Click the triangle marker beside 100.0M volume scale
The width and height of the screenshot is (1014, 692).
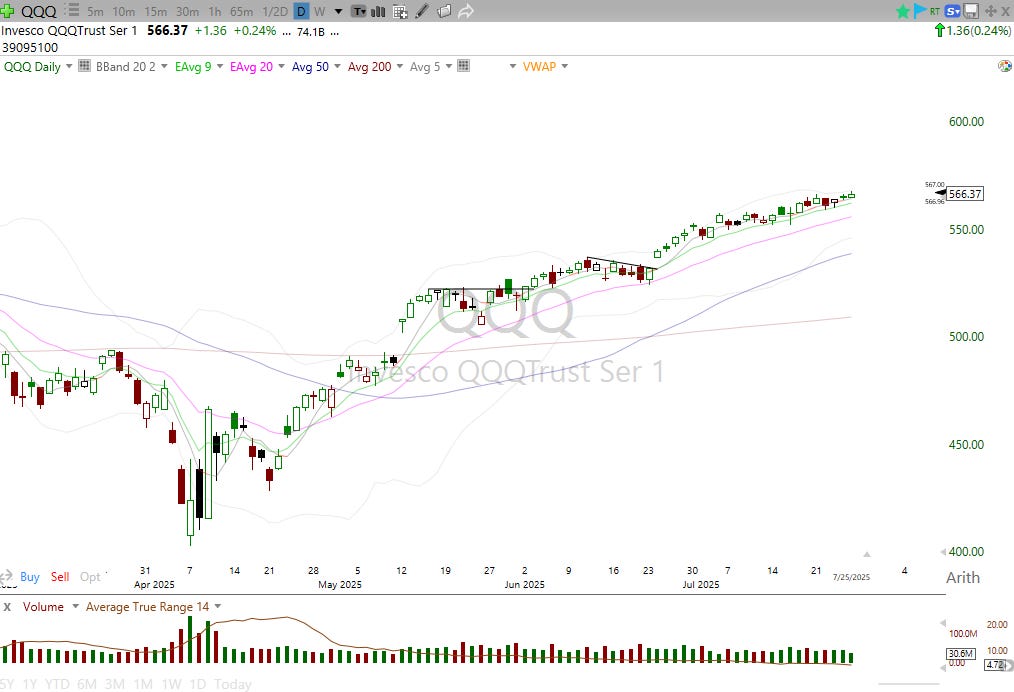click(943, 623)
